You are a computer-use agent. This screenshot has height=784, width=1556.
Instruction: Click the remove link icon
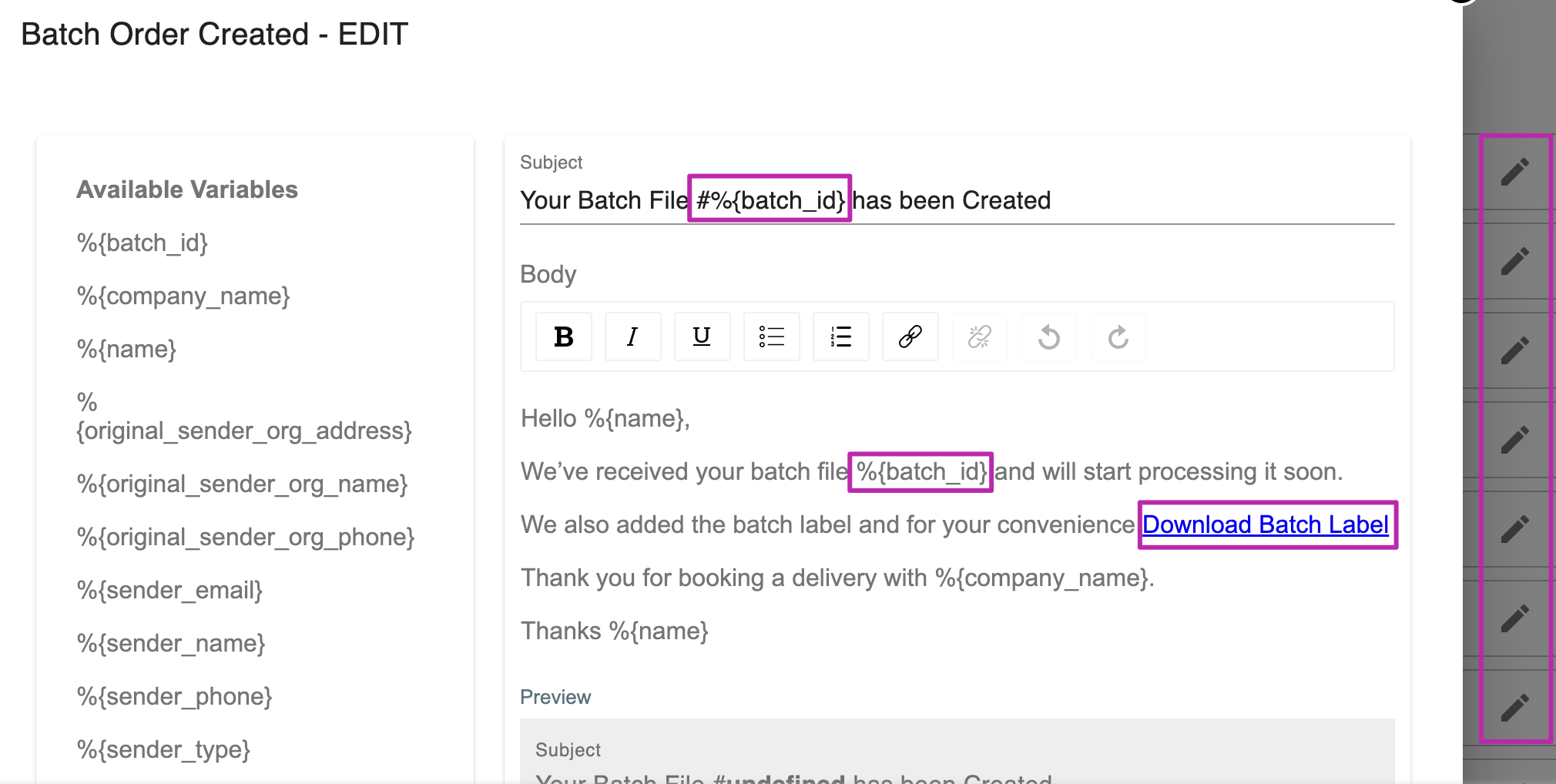tap(980, 337)
